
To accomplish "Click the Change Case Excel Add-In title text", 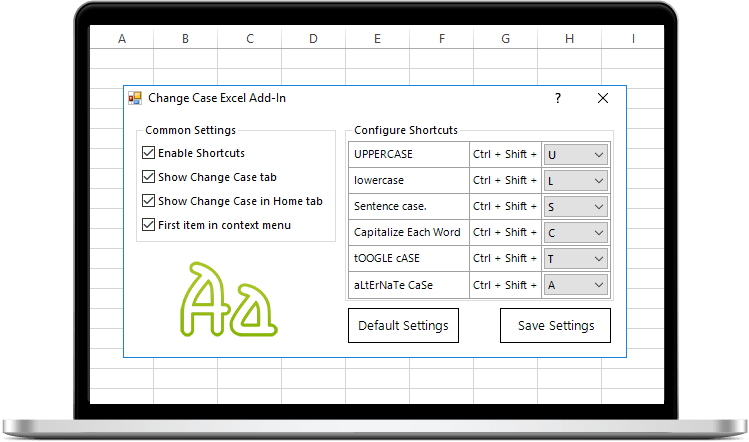I will coord(217,98).
